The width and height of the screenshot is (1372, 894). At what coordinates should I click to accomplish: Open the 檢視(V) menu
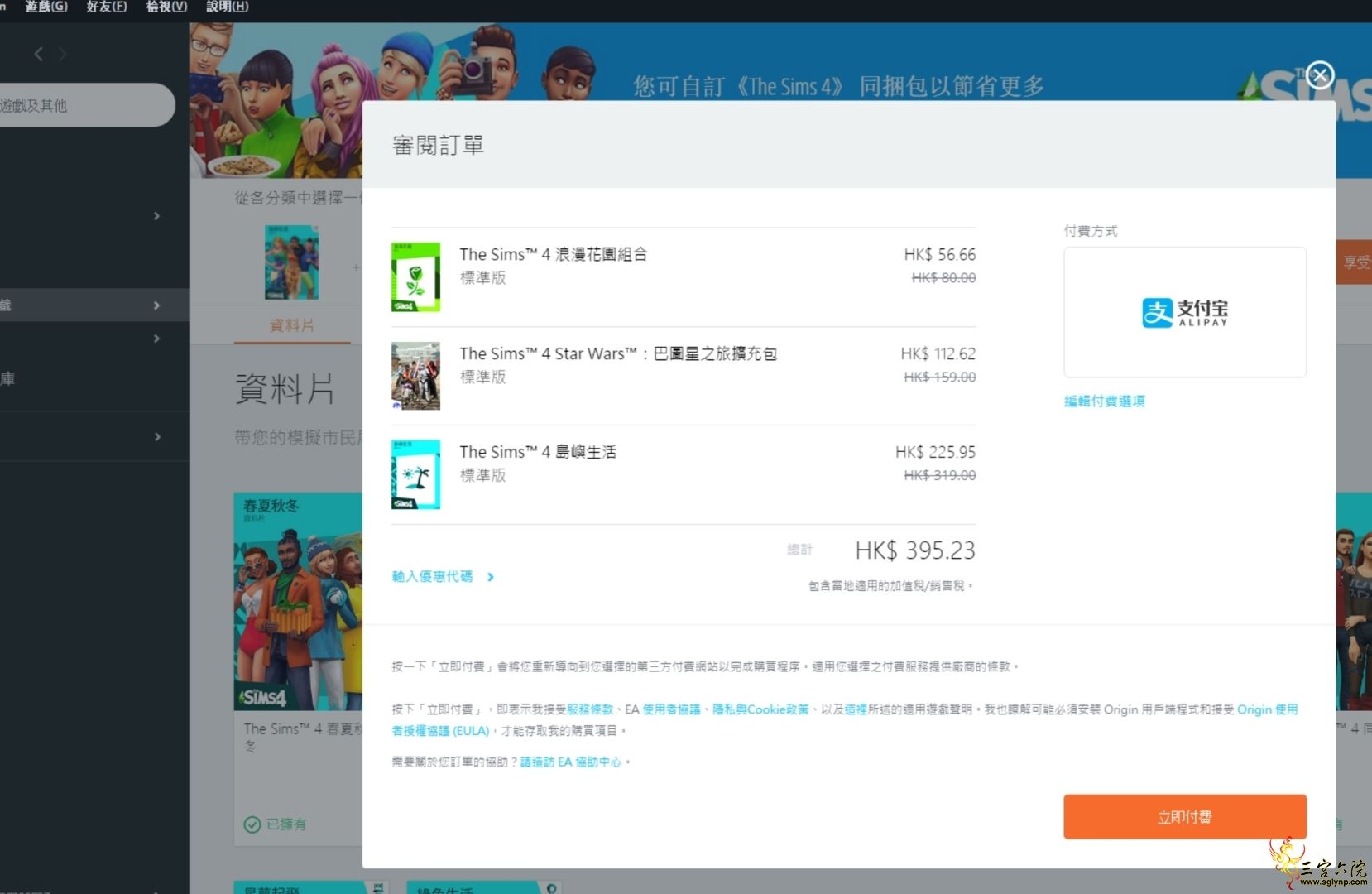click(166, 7)
